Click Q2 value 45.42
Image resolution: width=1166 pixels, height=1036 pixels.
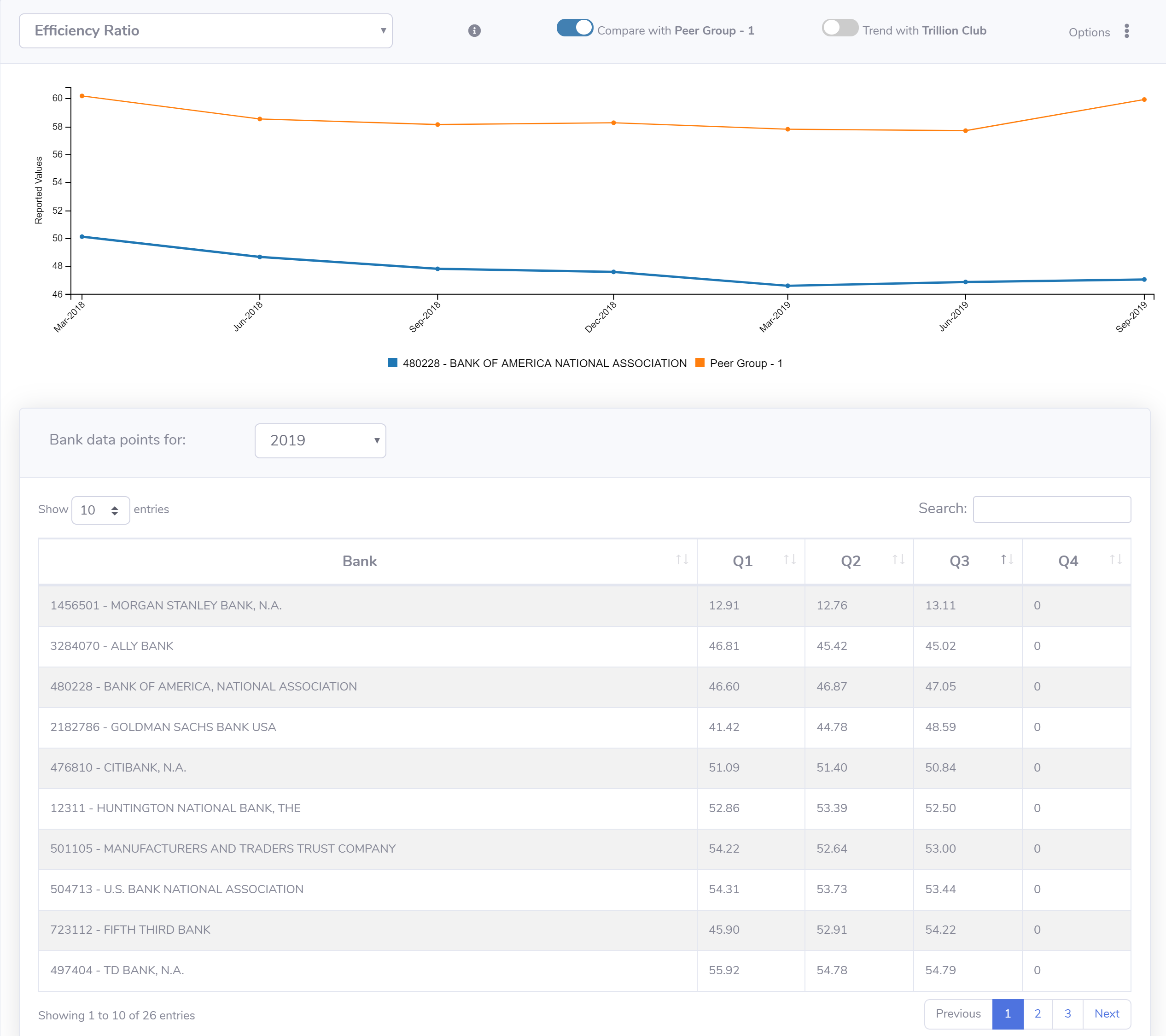click(832, 646)
